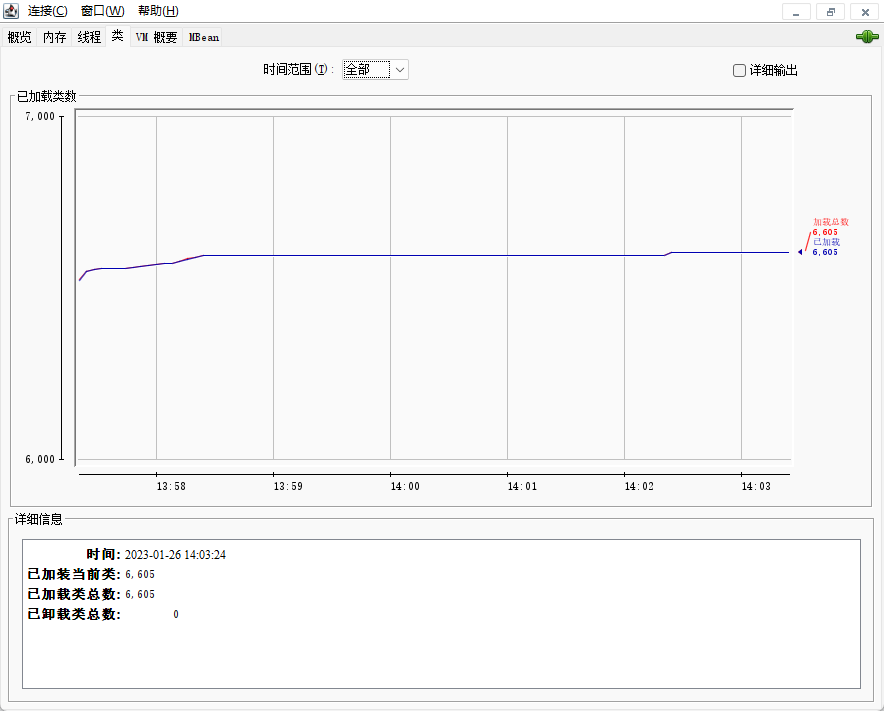Click the loaded classes line in chart
This screenshot has height=711, width=884.
(x=434, y=255)
